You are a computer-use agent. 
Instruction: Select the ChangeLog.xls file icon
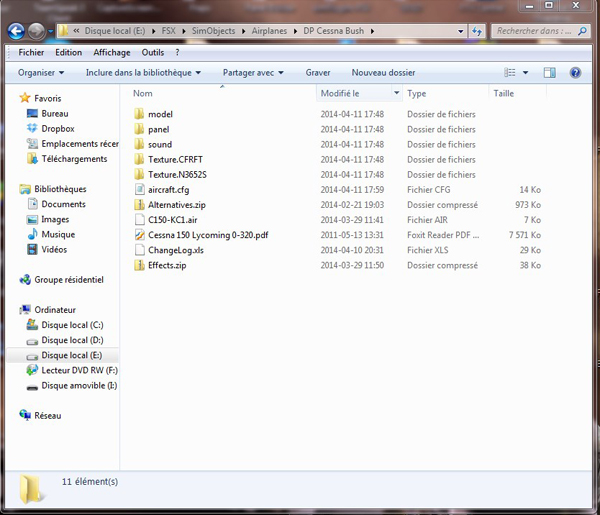(139, 250)
